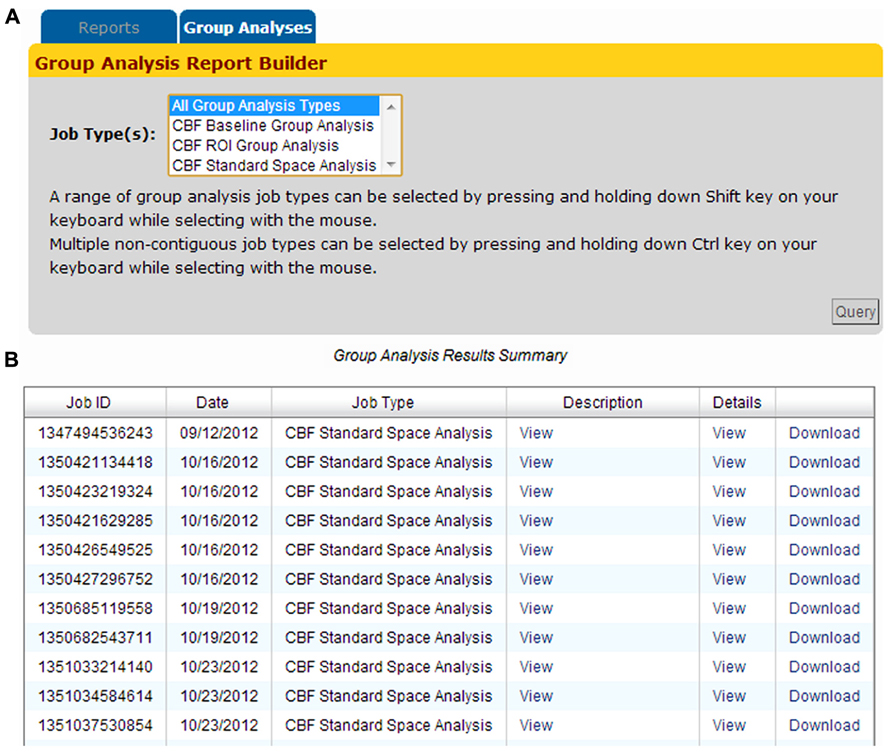View description for job 1350421134418
The width and height of the screenshot is (892, 754).
536,462
